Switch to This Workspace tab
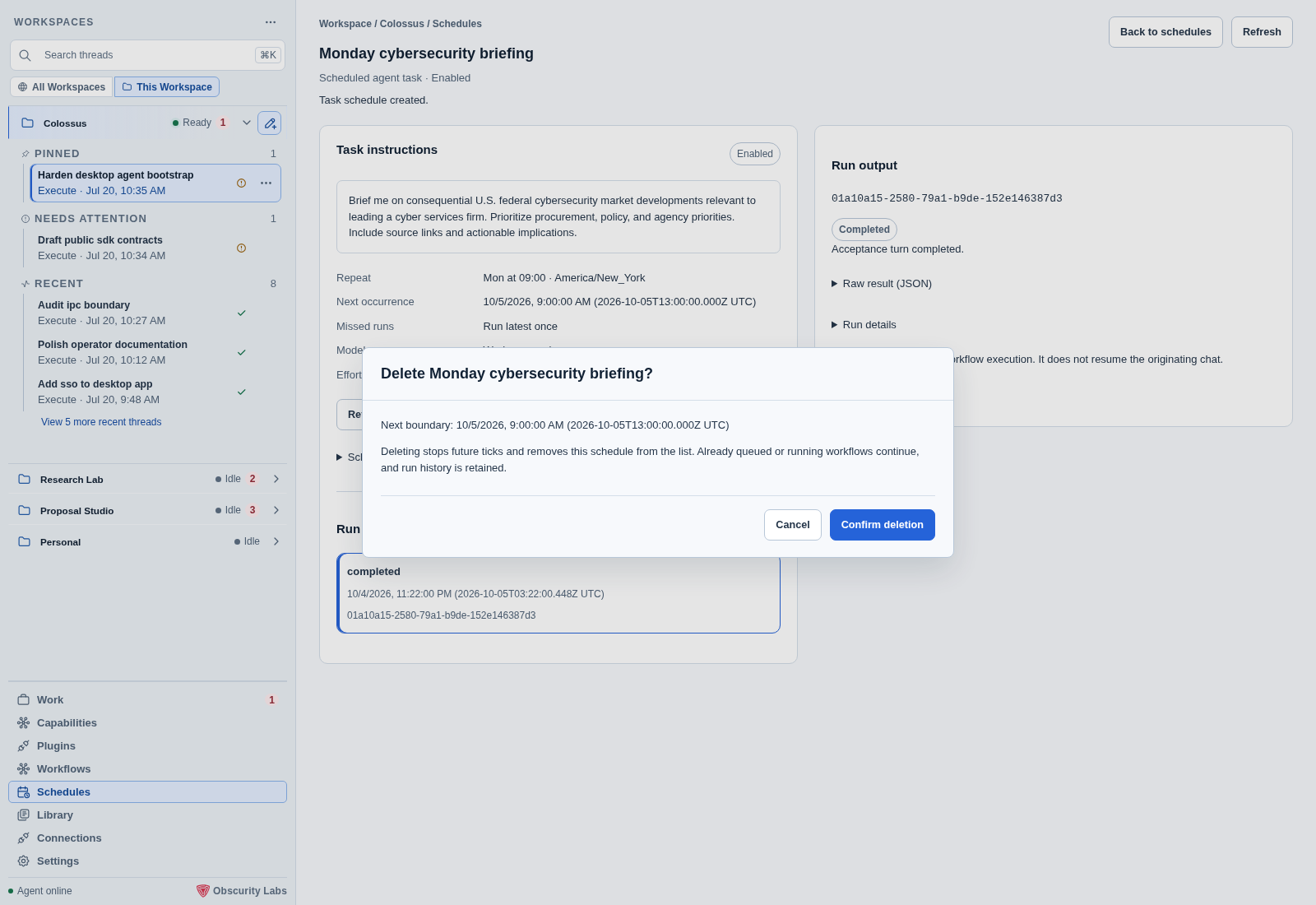The width and height of the screenshot is (1316, 905). pos(167,87)
